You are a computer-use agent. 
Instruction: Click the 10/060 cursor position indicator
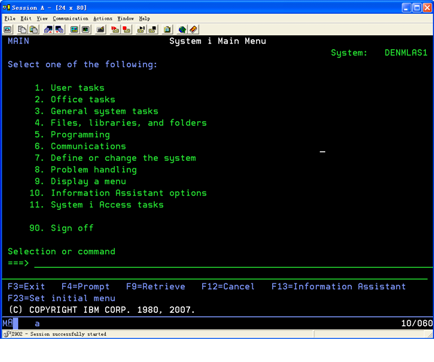pyautogui.click(x=417, y=323)
